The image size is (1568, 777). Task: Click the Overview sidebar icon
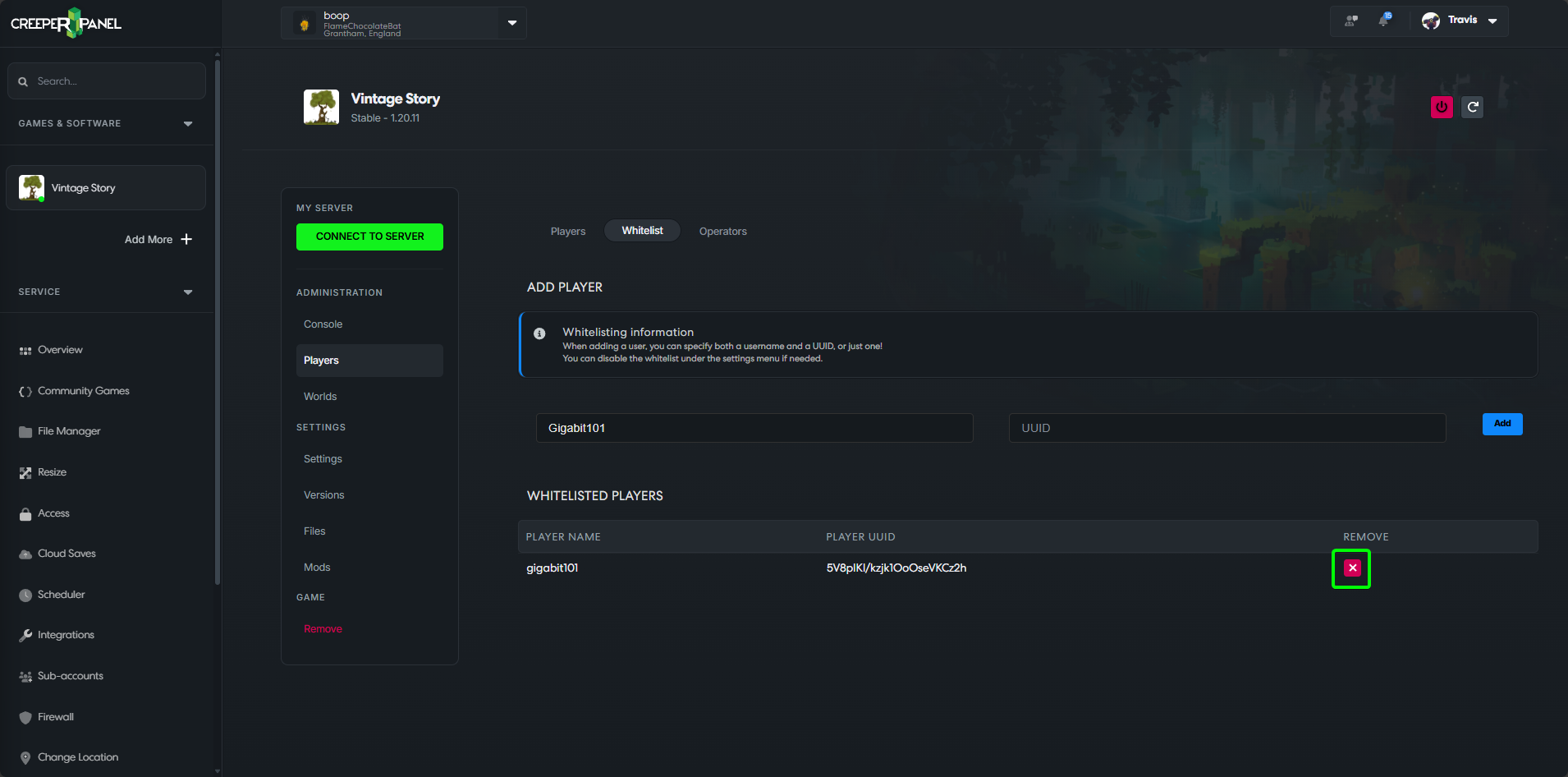(25, 351)
